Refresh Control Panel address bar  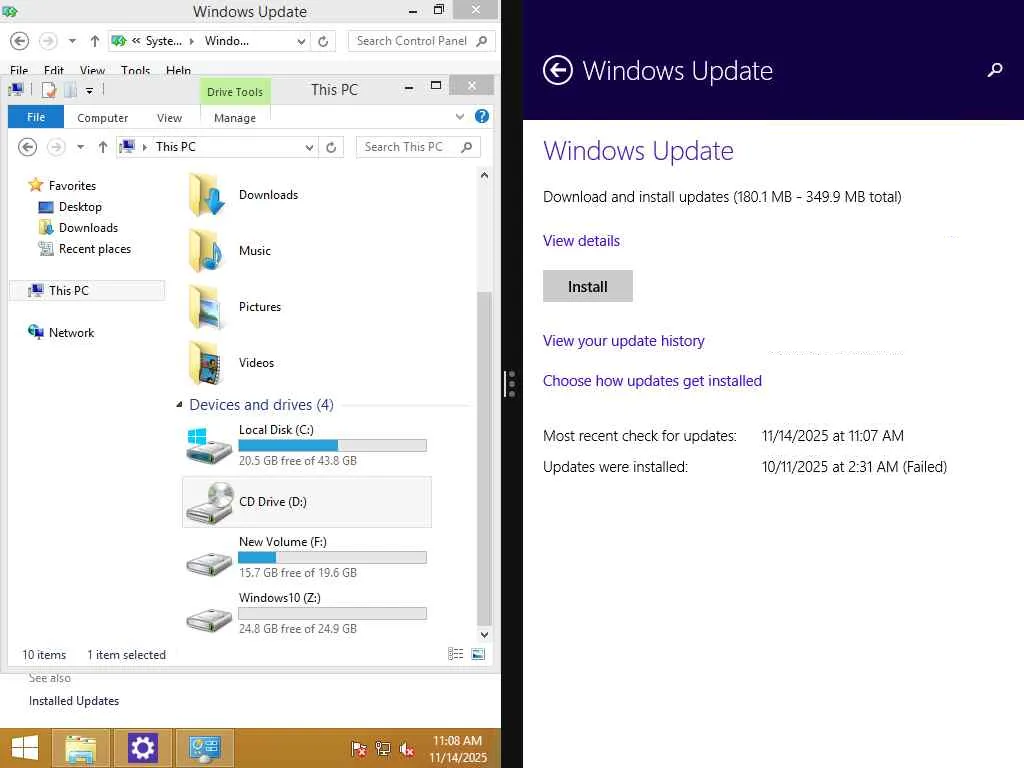[x=323, y=41]
